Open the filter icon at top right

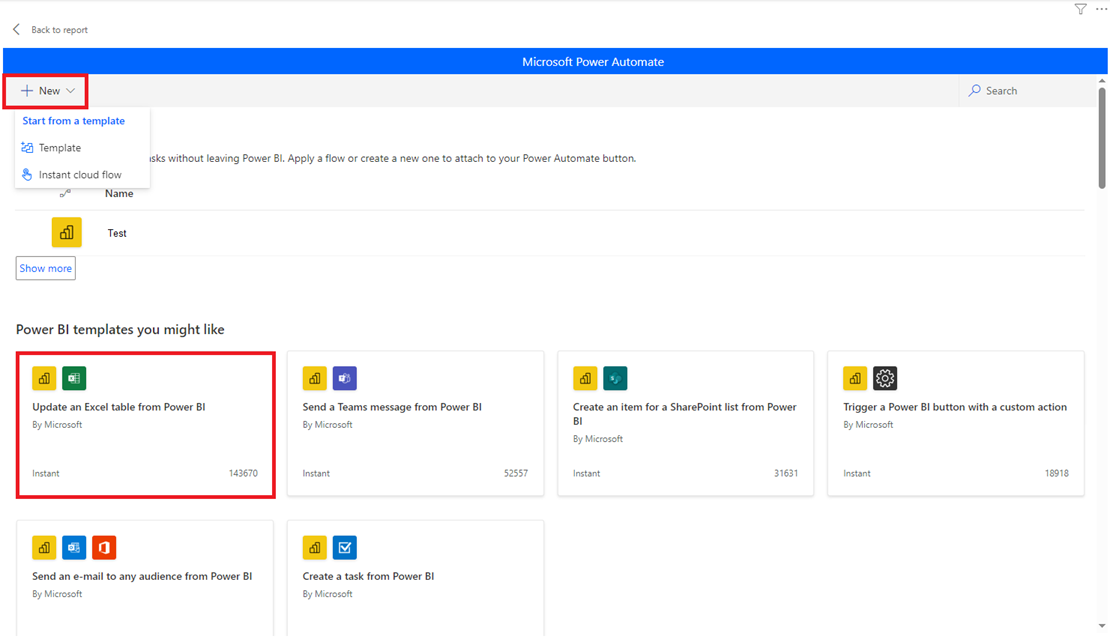click(1080, 9)
